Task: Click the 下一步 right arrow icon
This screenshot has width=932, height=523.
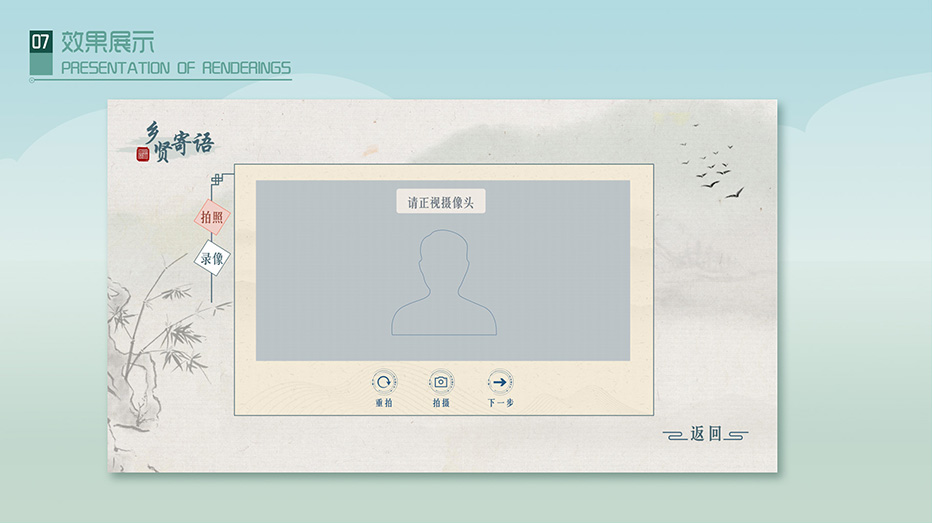Action: (500, 381)
